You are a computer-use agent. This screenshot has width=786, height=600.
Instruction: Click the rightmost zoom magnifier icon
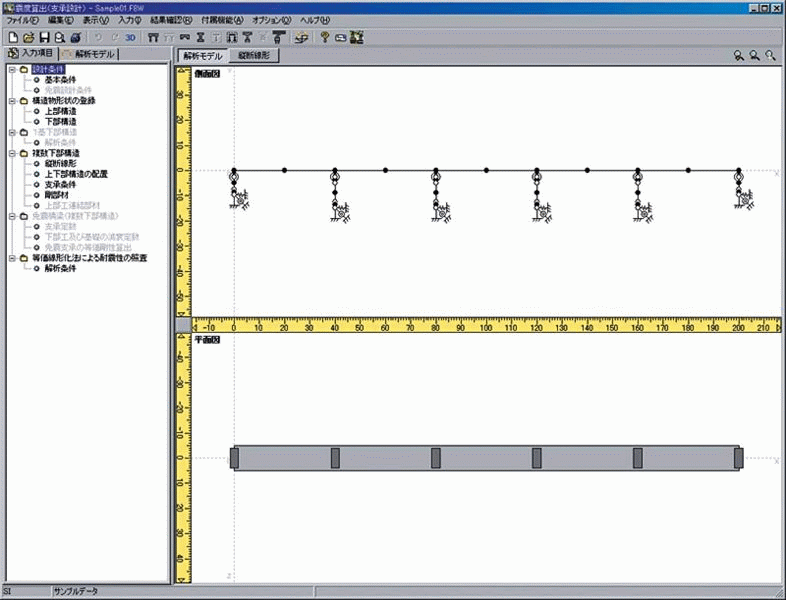click(x=771, y=56)
